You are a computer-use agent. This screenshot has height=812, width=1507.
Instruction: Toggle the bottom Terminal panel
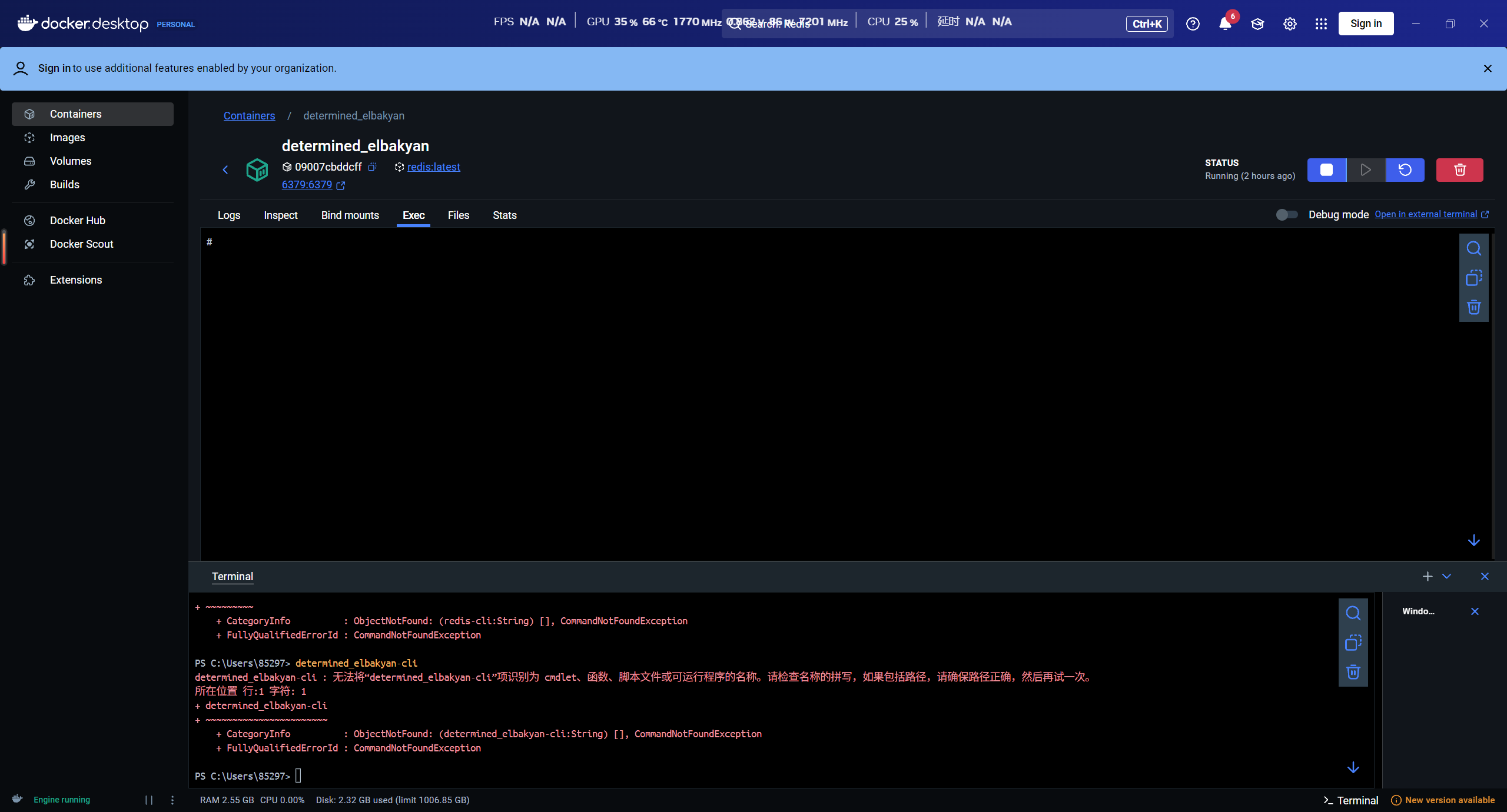coord(1350,800)
